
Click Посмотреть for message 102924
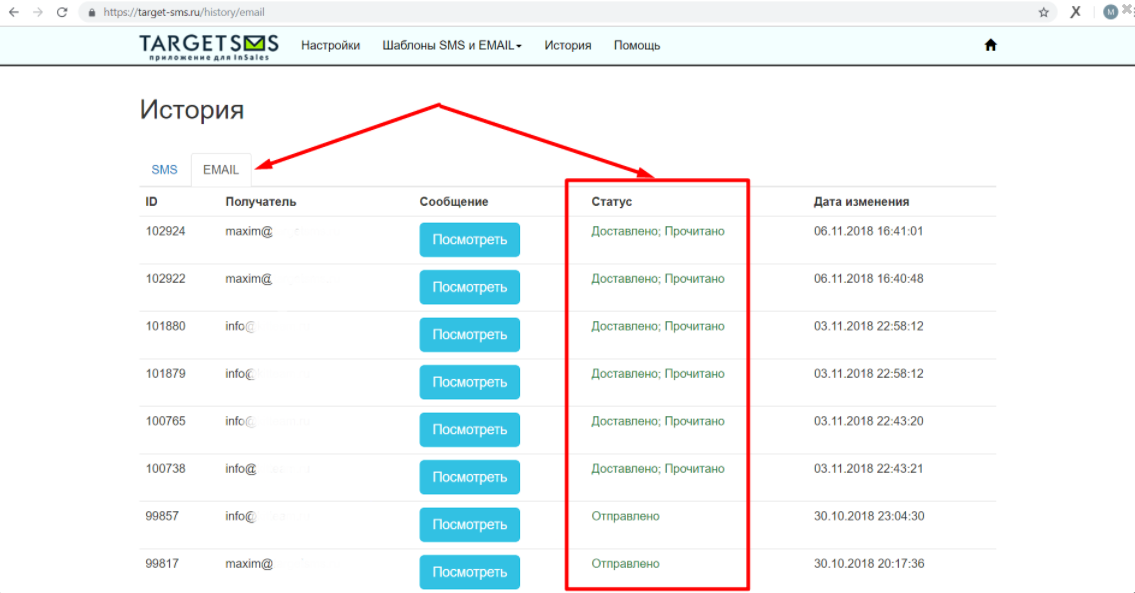pos(469,239)
